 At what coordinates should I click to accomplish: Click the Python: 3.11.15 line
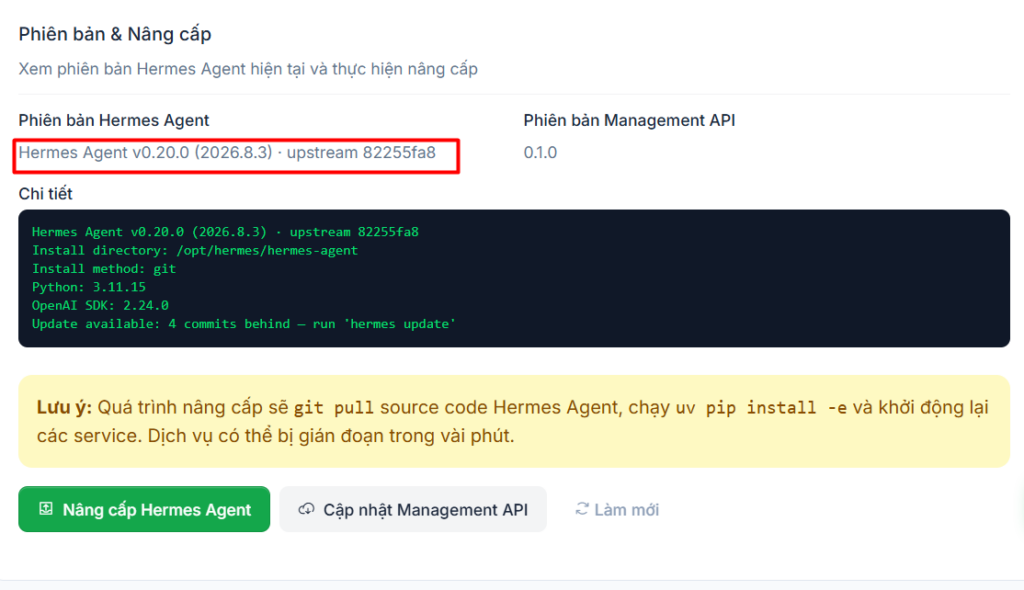89,287
